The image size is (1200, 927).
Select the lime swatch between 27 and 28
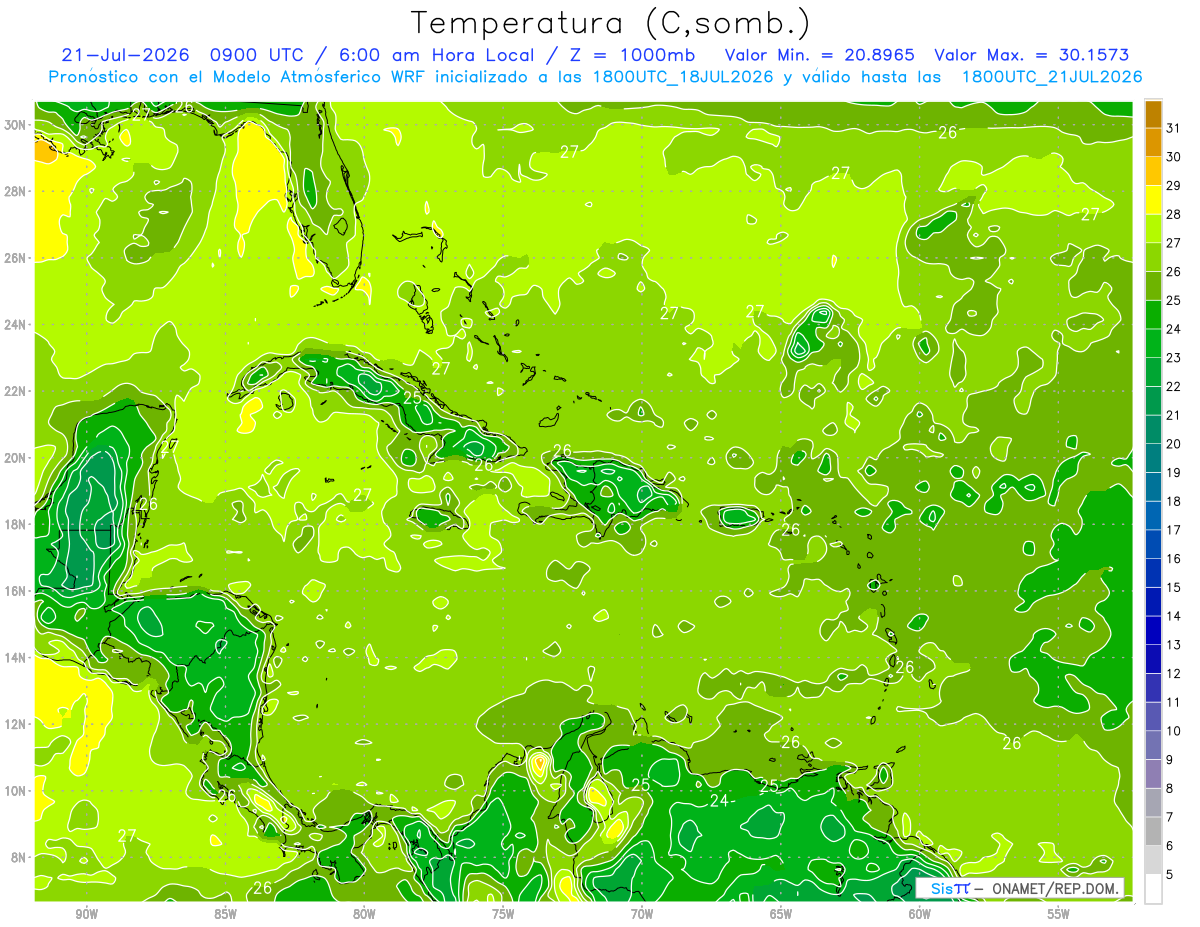pos(1153,228)
